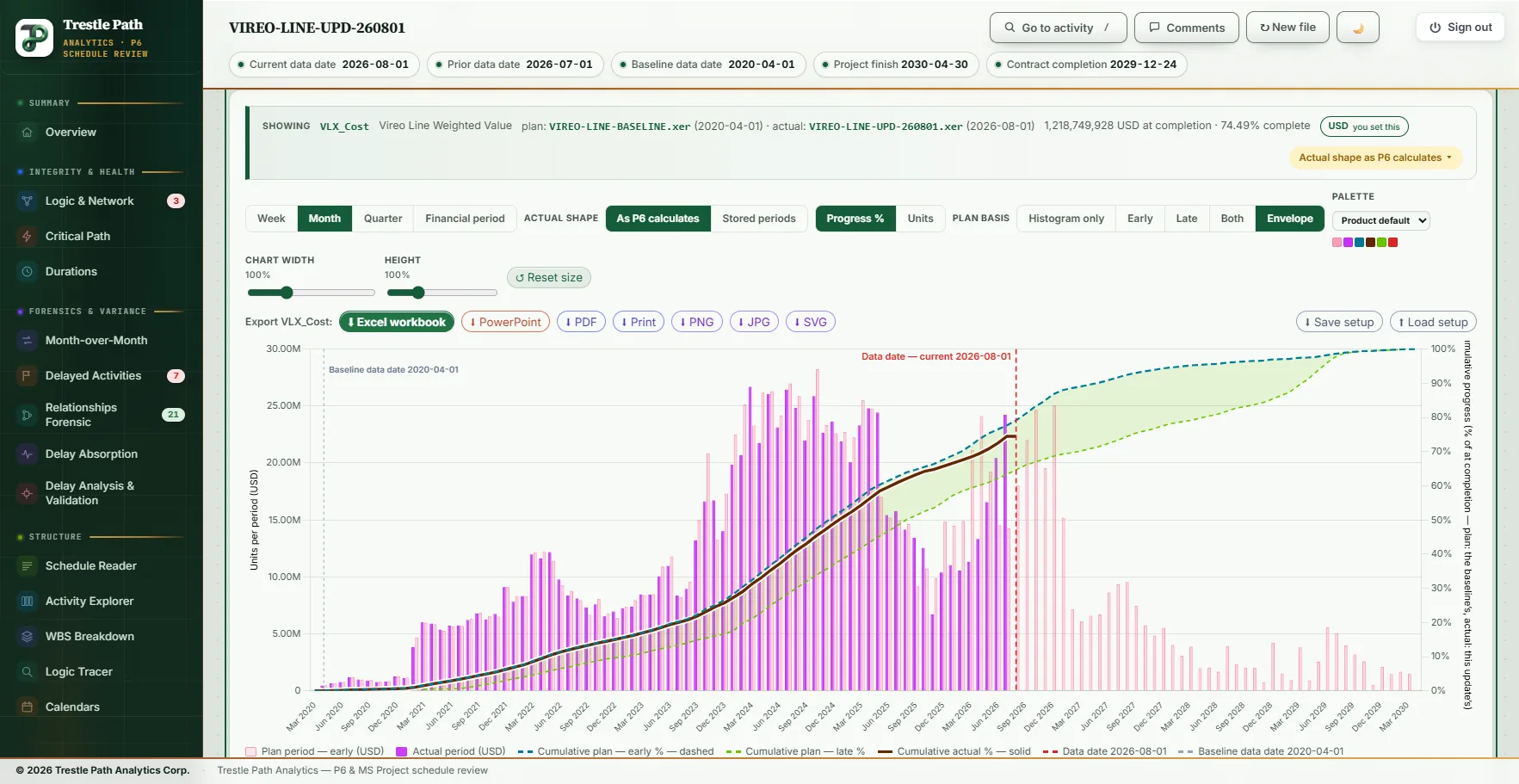Switch chart to Units mode
The image size is (1519, 784).
click(x=920, y=219)
